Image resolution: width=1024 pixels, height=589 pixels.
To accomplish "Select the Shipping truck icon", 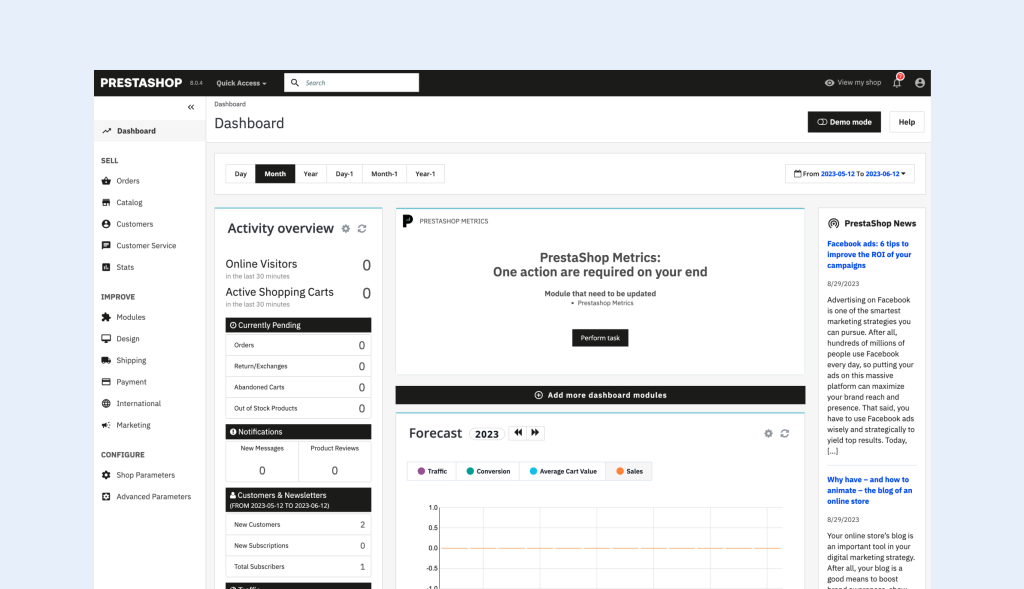I will (108, 360).
